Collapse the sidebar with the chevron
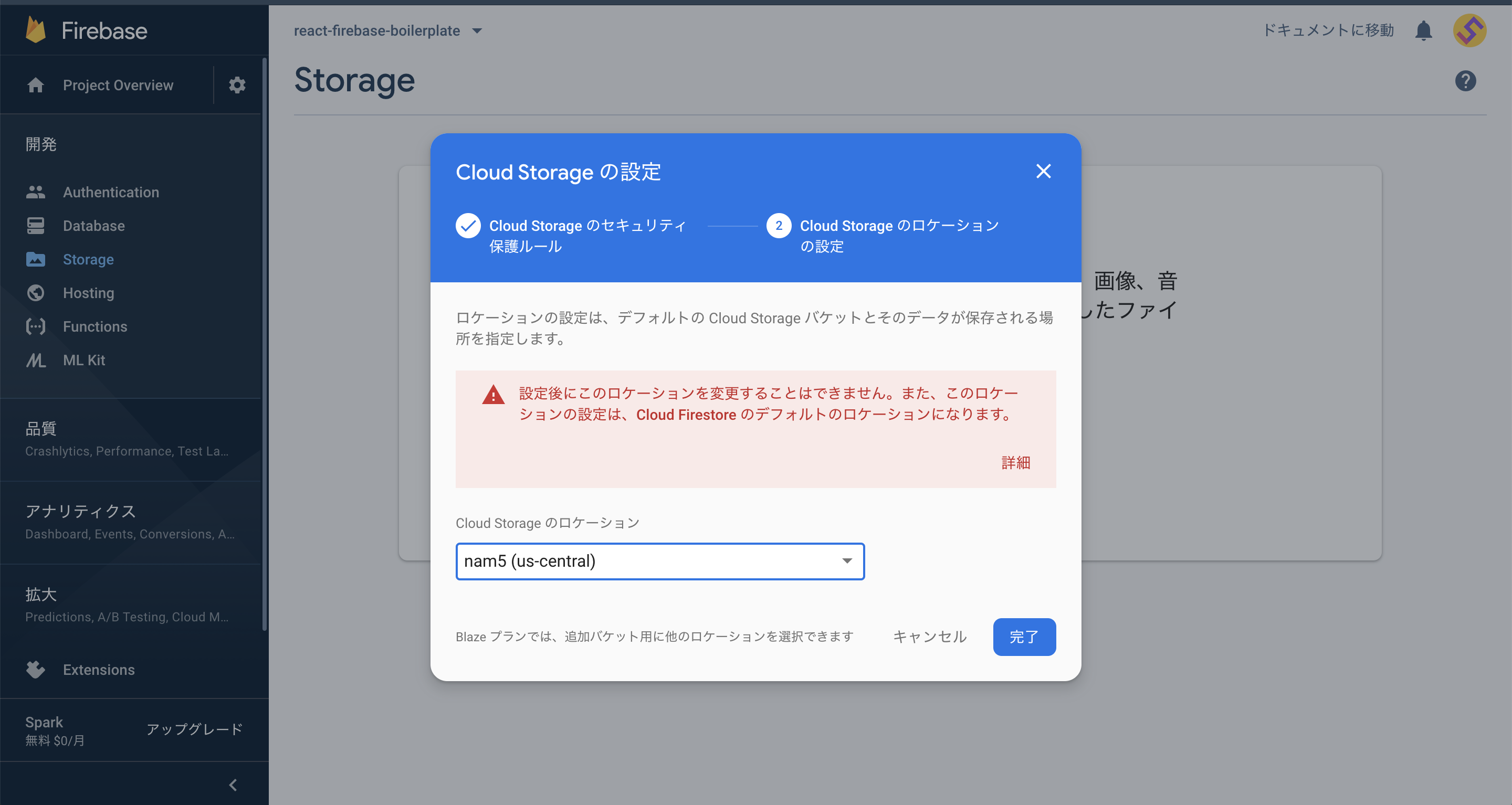This screenshot has width=1512, height=805. click(x=233, y=785)
